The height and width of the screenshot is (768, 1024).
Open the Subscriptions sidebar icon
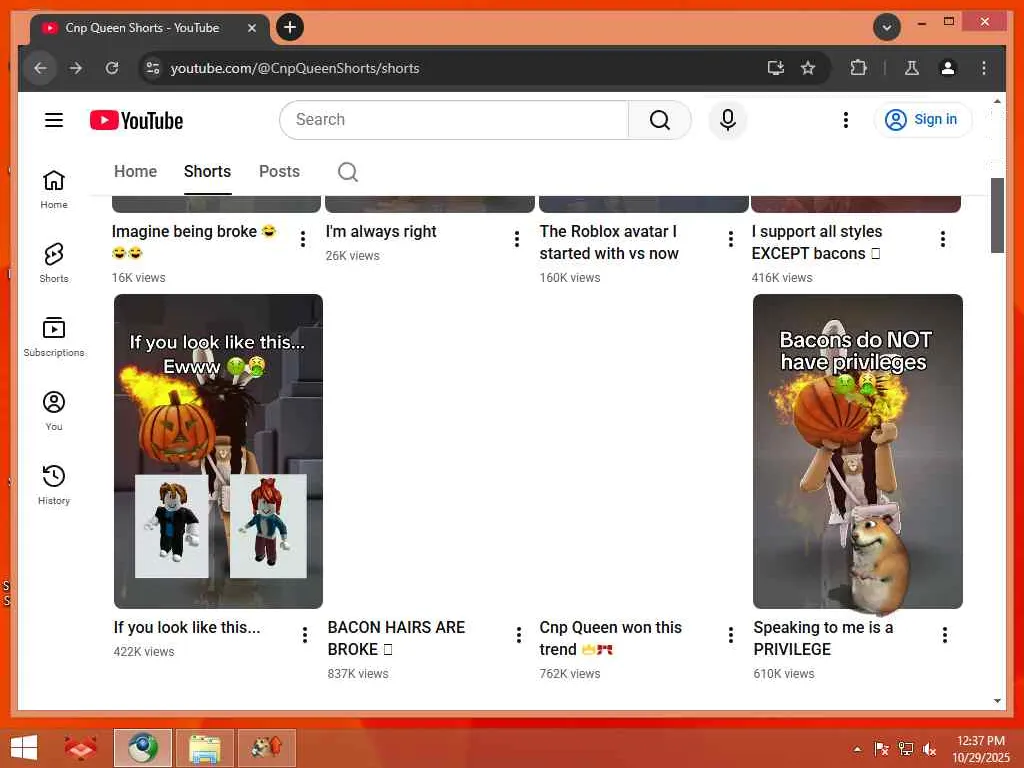54,337
